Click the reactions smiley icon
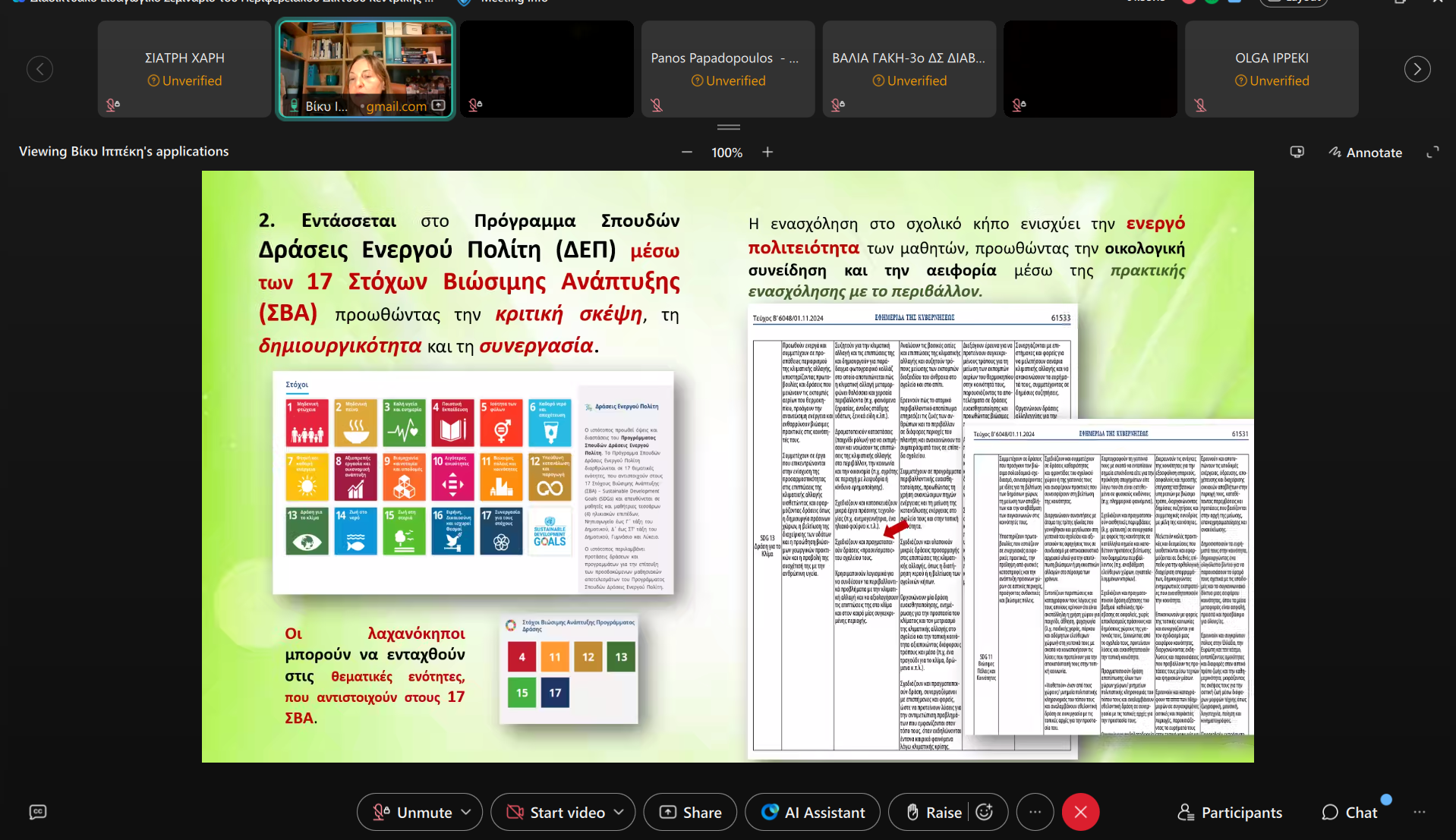Screen dimensions: 1456x840 (x=985, y=812)
